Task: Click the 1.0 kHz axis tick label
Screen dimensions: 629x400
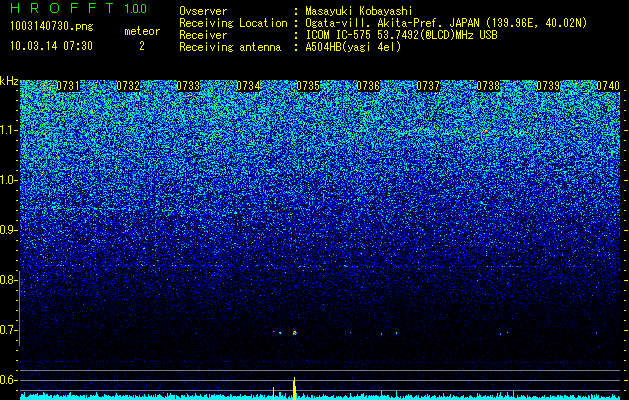Action: click(7, 180)
